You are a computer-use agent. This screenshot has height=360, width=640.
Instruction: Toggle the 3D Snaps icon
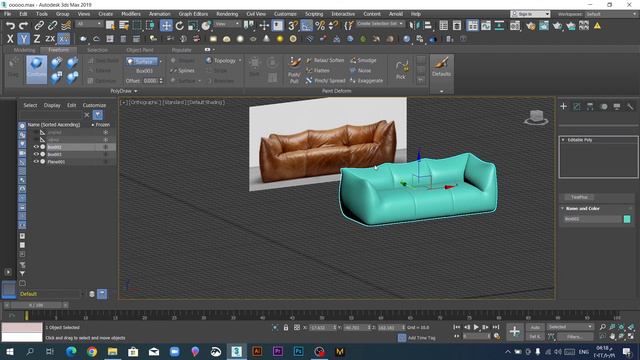[293, 26]
